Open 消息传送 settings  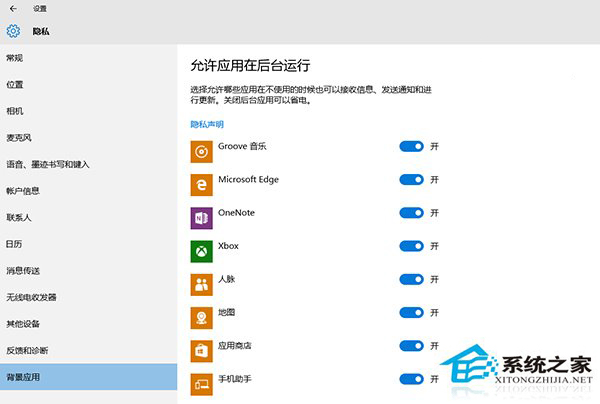click(x=88, y=271)
